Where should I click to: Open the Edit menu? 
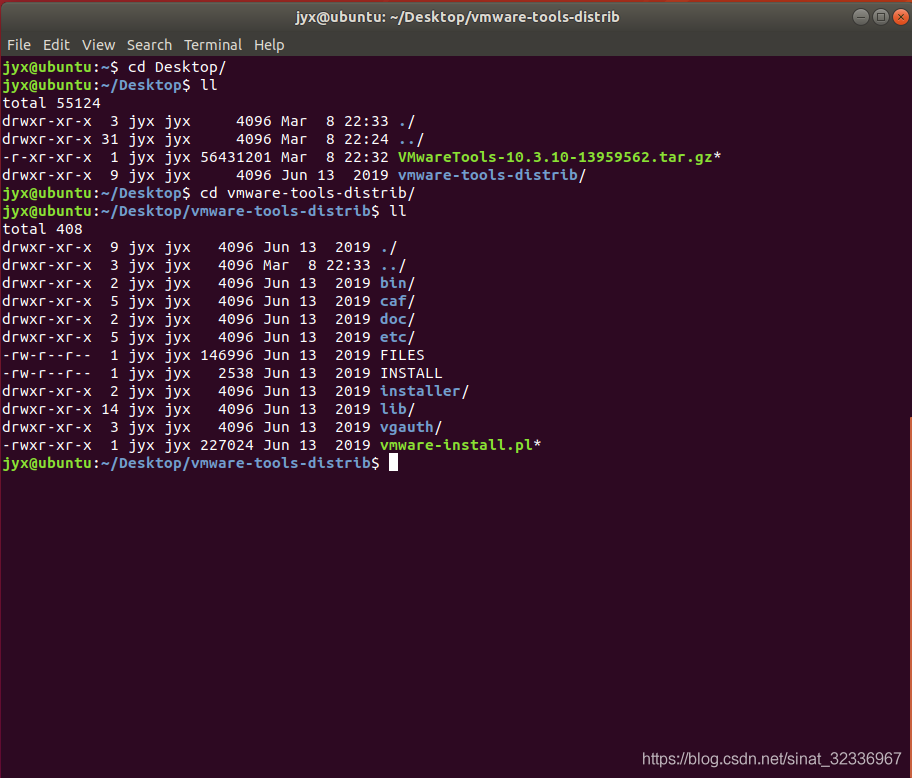56,45
